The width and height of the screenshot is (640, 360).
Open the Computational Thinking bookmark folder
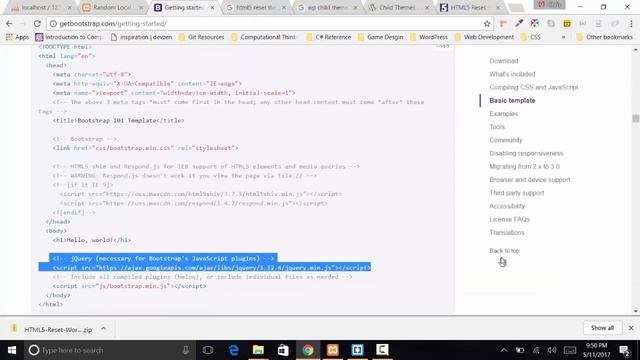(263, 37)
